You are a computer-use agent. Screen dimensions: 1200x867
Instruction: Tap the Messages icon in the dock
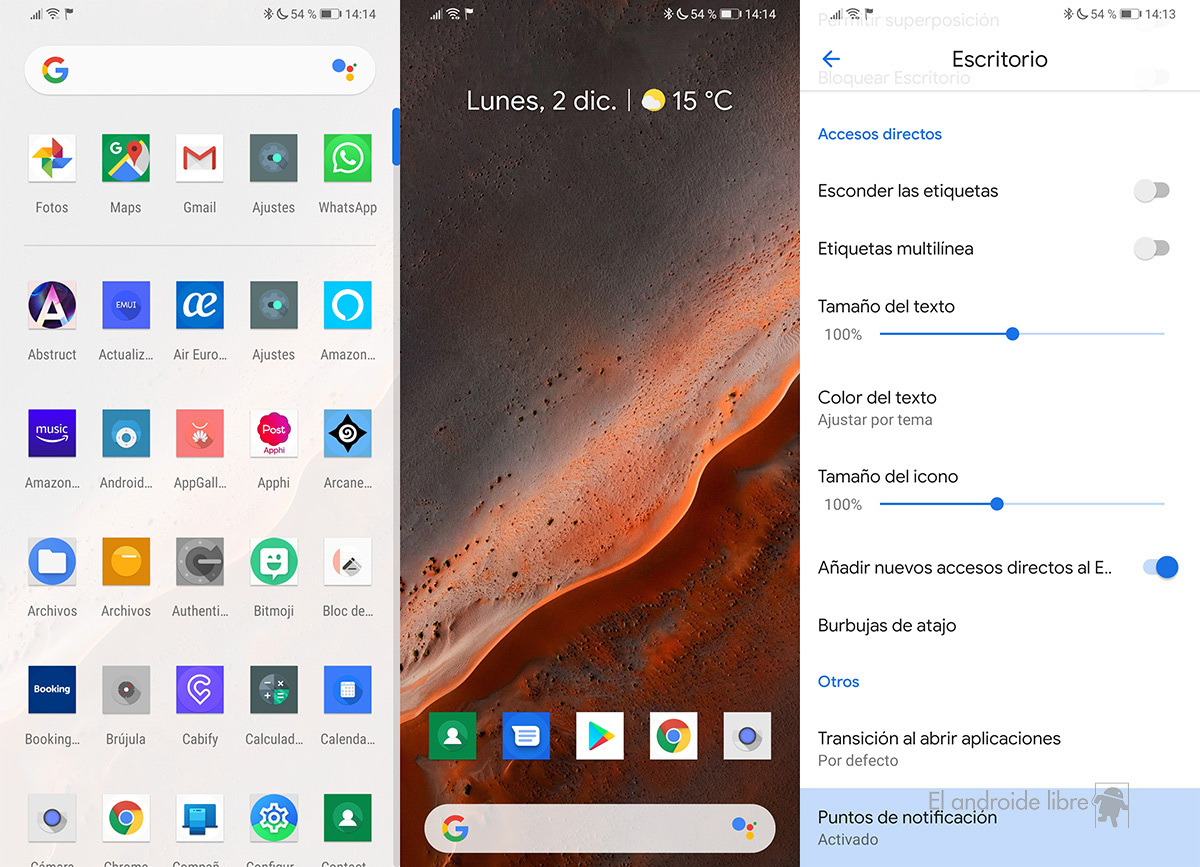526,736
